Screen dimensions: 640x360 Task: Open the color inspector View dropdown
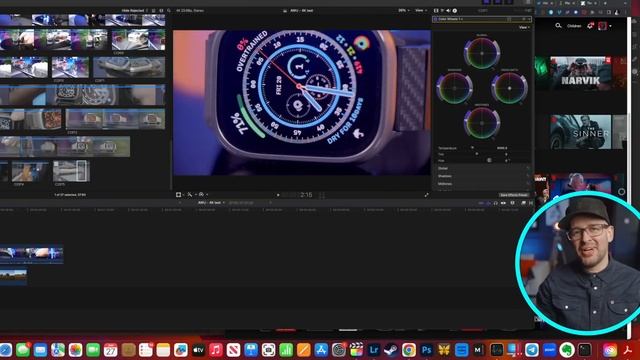tap(524, 27)
